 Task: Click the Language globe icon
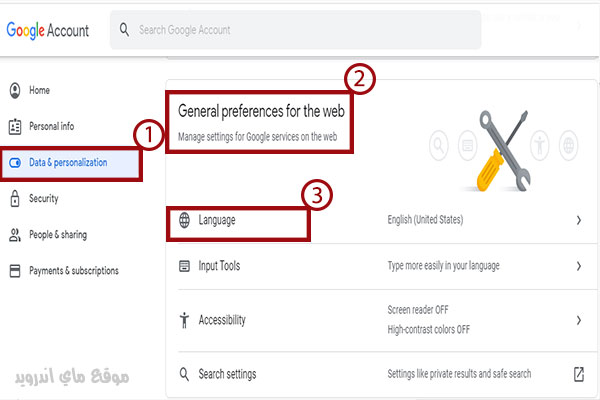[x=184, y=220]
